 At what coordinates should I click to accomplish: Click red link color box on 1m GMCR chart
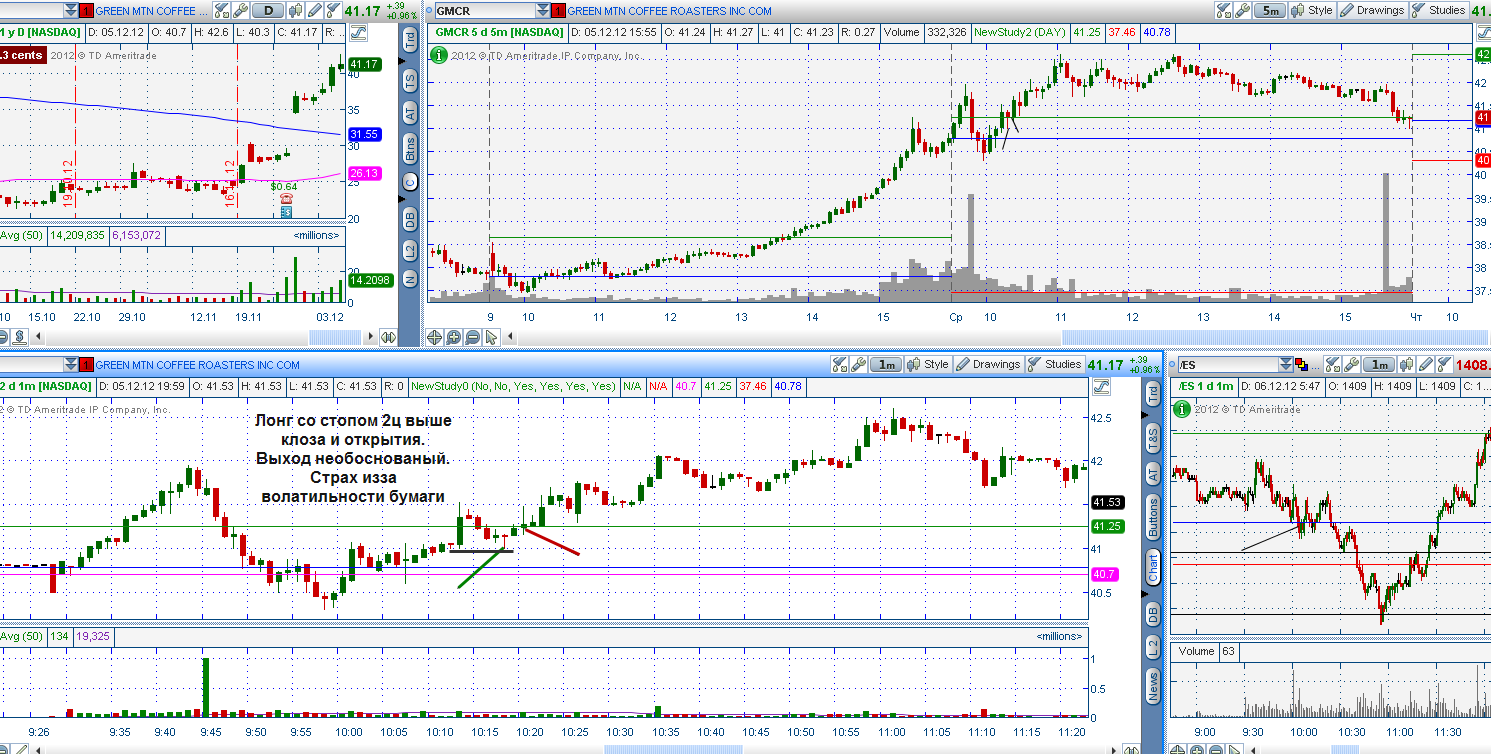(x=86, y=365)
